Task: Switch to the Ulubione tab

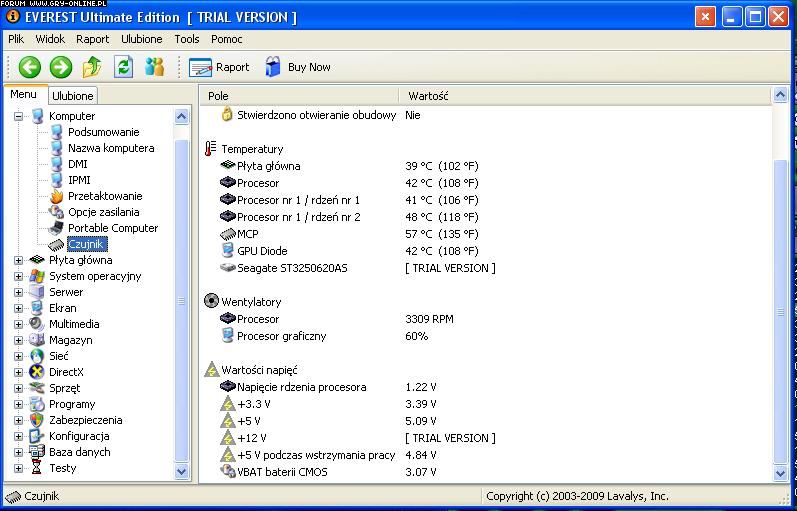Action: [x=73, y=96]
